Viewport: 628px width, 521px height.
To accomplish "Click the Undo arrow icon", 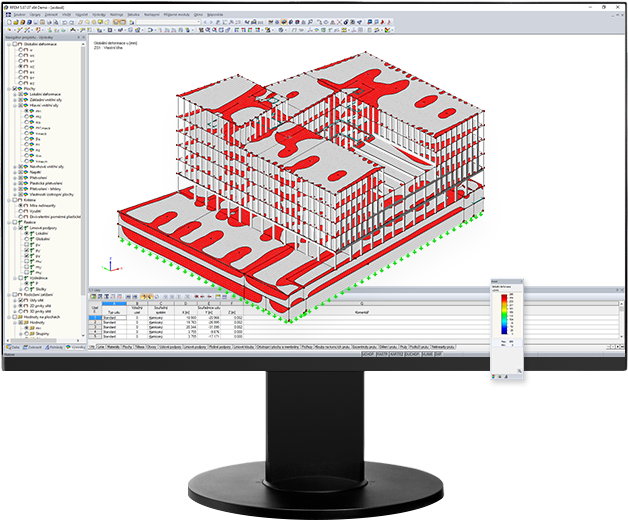I will click(64, 22).
